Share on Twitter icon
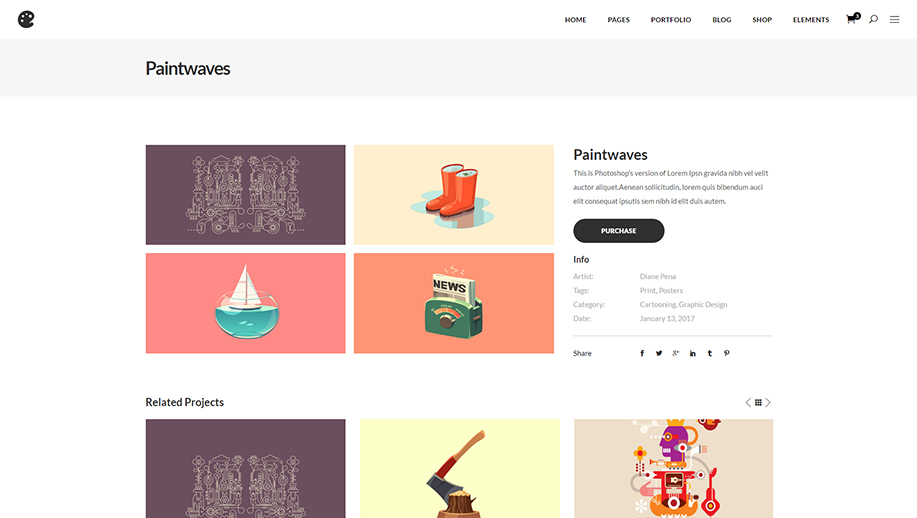917x518 pixels. [659, 353]
